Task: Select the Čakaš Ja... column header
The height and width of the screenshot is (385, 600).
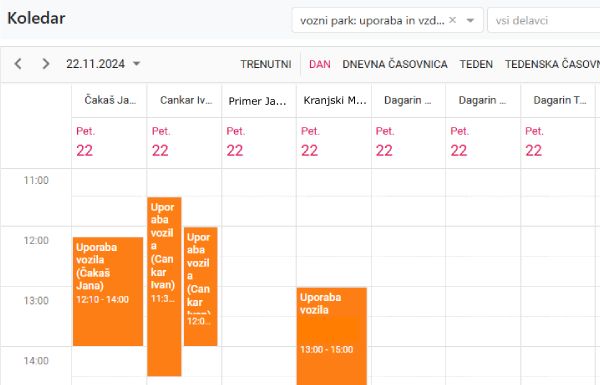Action: tap(110, 100)
